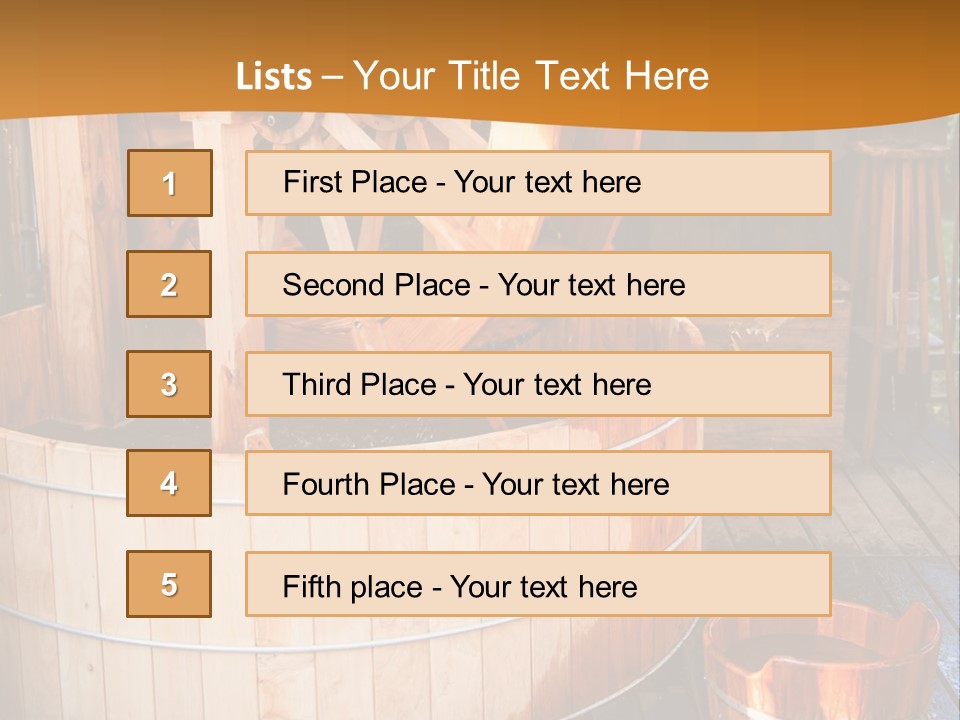The height and width of the screenshot is (720, 960).
Task: Click the bold "Lists" word in title
Action: coord(273,76)
